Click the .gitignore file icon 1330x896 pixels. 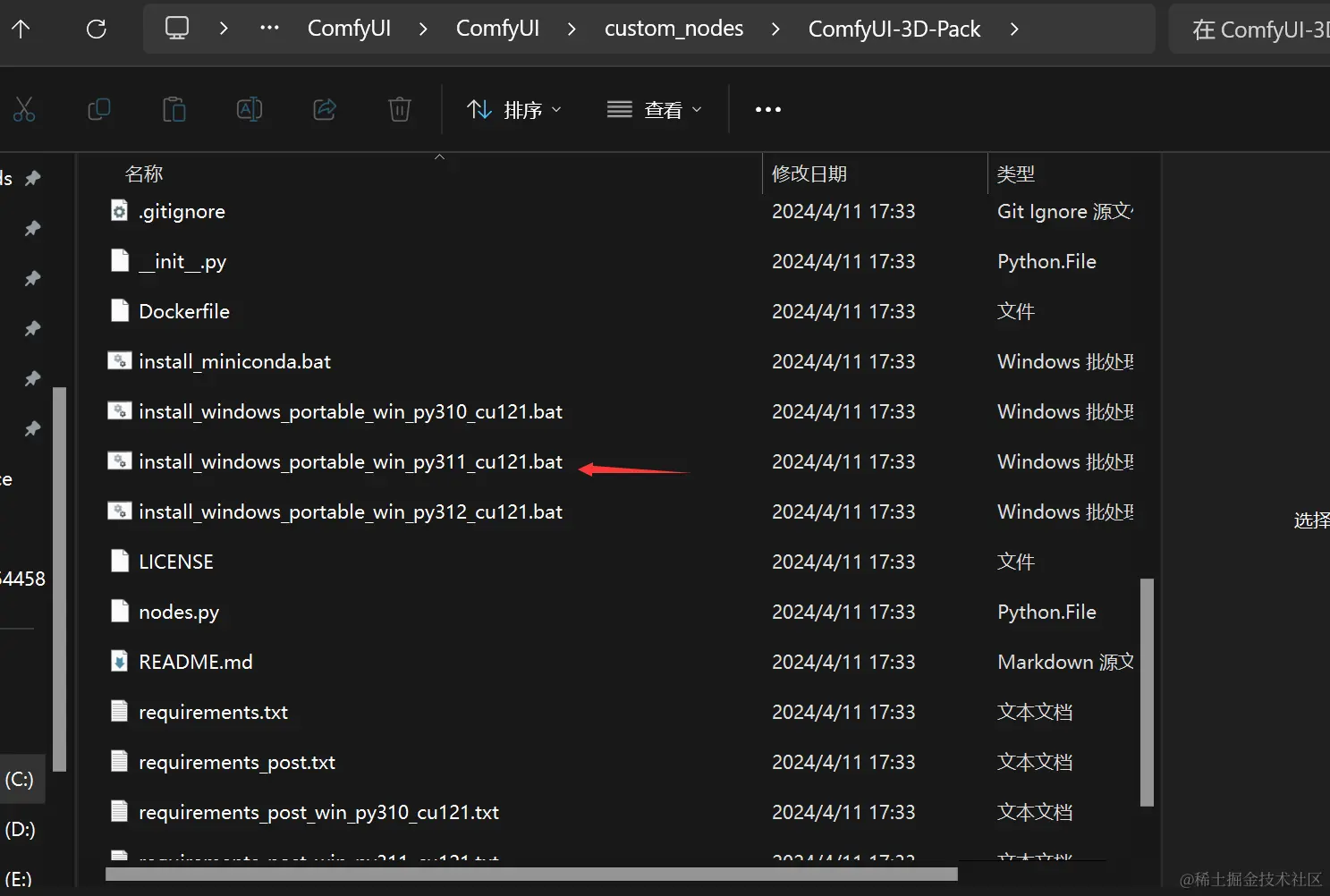(120, 210)
